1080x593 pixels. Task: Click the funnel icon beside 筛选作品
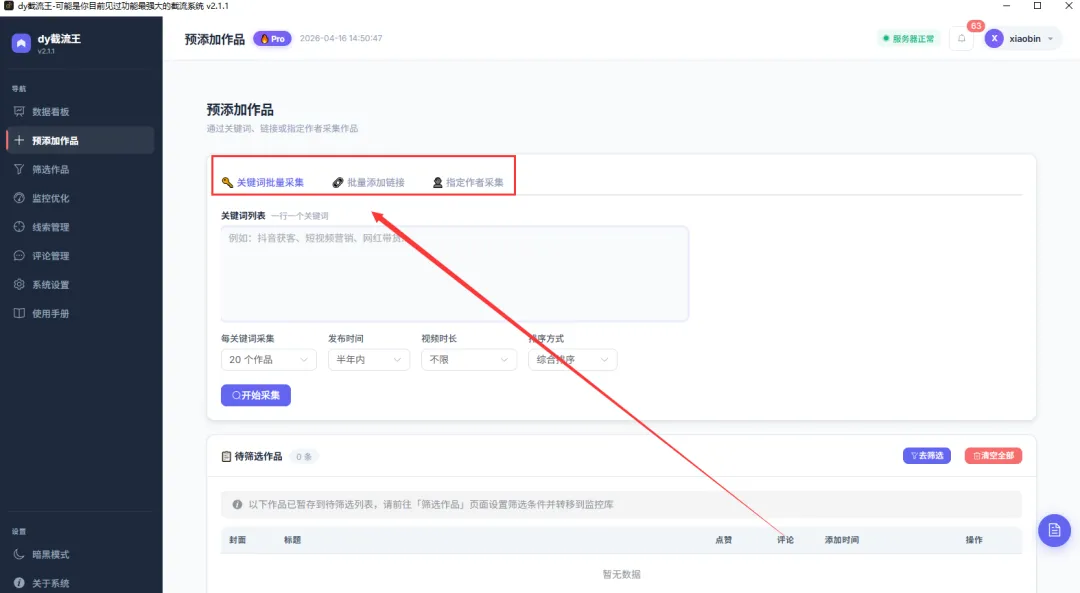tap(19, 169)
